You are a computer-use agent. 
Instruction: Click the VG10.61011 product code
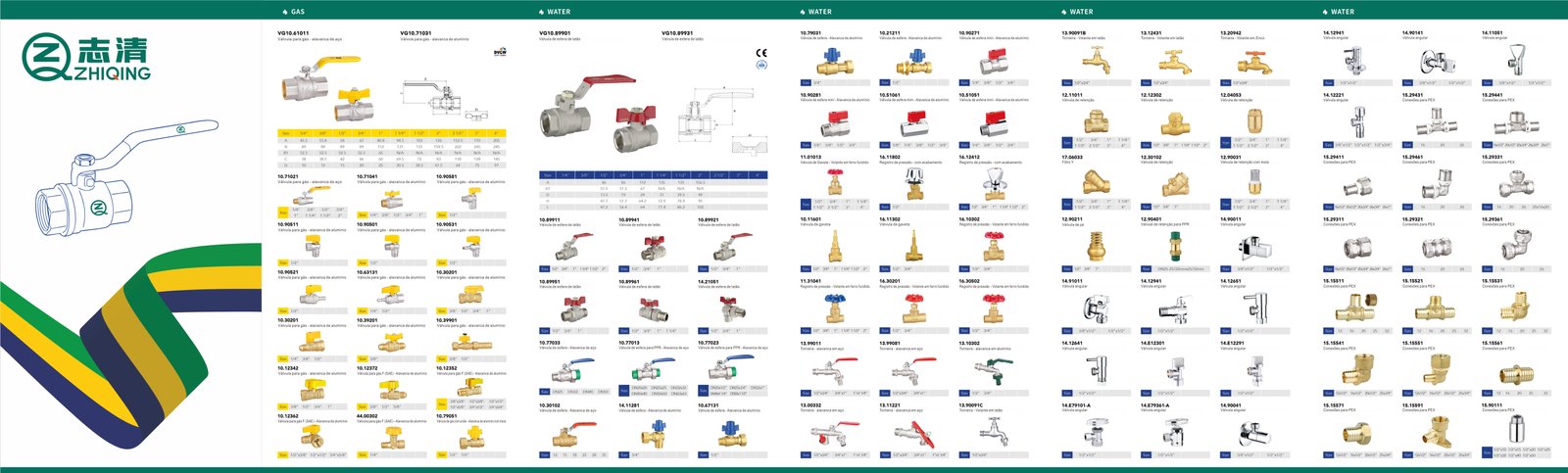293,33
